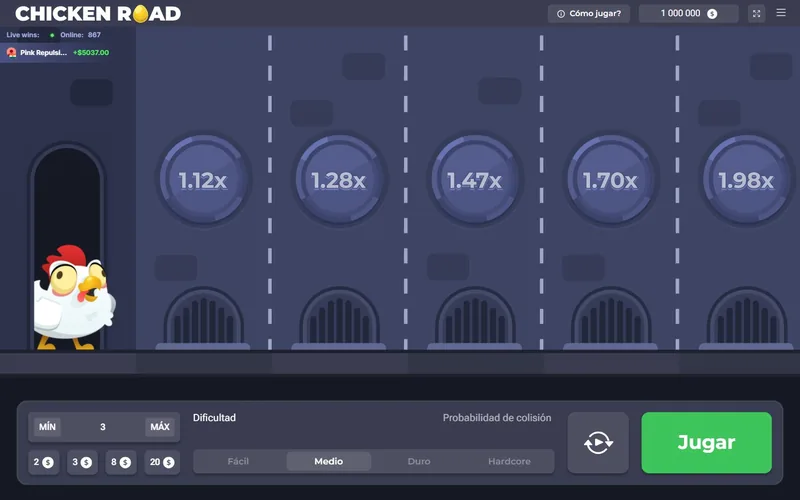Click the Chicken Road logo
The width and height of the screenshot is (800, 500).
(x=98, y=14)
